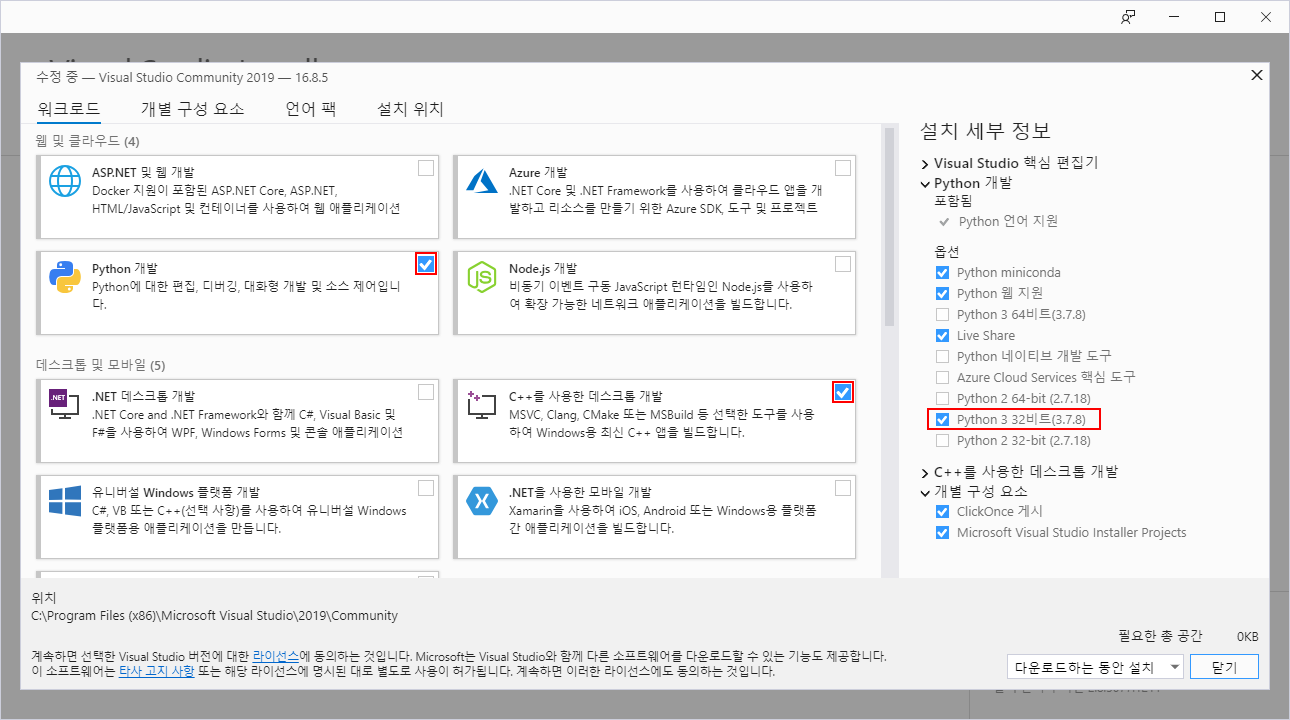Click the Universal Windows Platform icon

[x=65, y=501]
